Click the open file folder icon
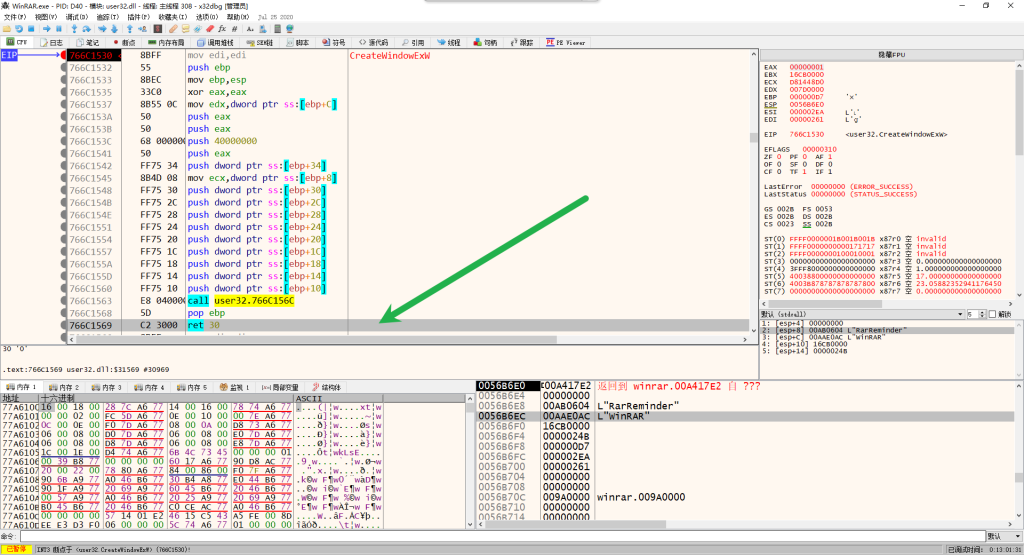This screenshot has height=555, width=1024. click(x=8, y=30)
